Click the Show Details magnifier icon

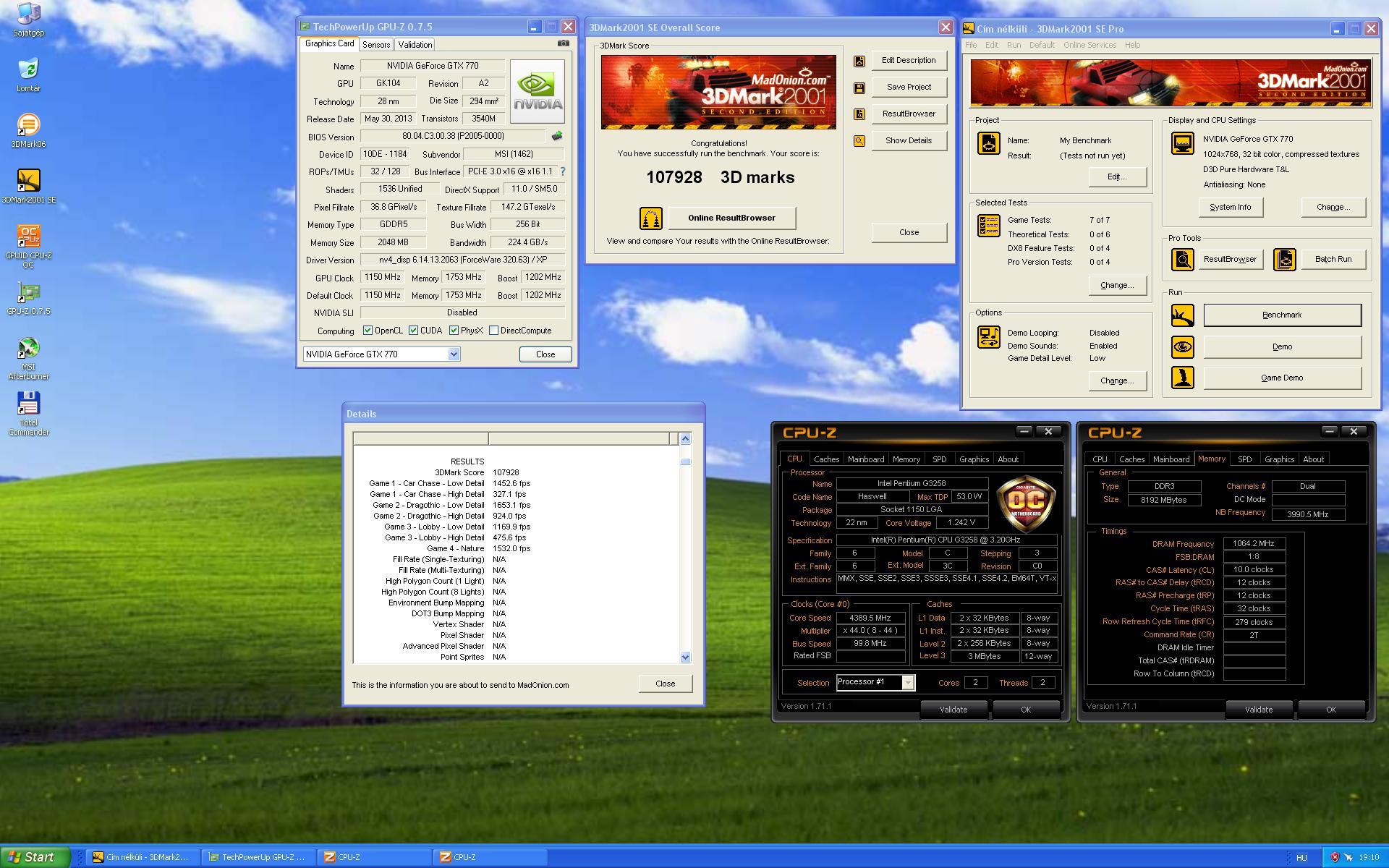point(859,141)
